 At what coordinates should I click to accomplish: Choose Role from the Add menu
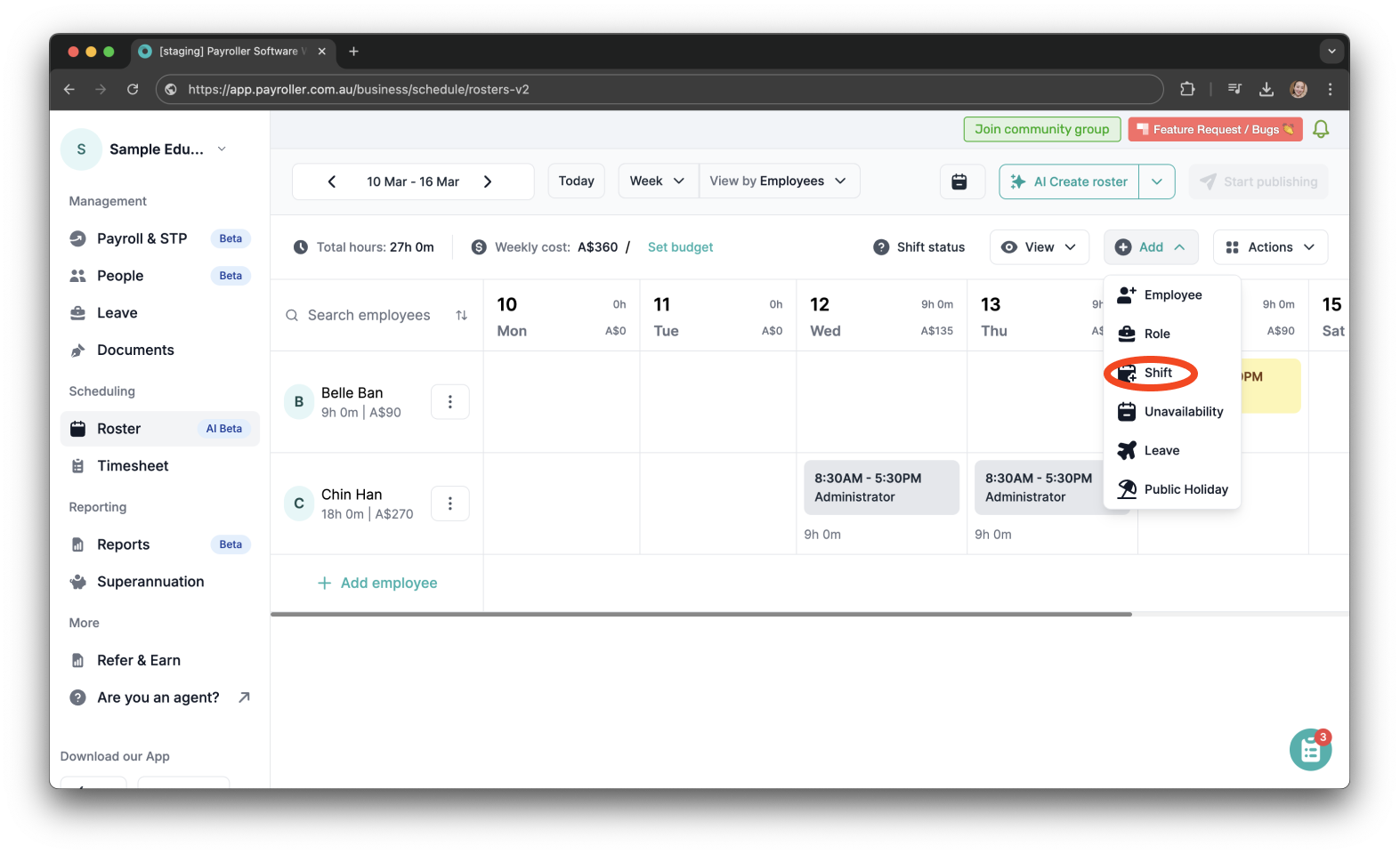click(x=1172, y=334)
